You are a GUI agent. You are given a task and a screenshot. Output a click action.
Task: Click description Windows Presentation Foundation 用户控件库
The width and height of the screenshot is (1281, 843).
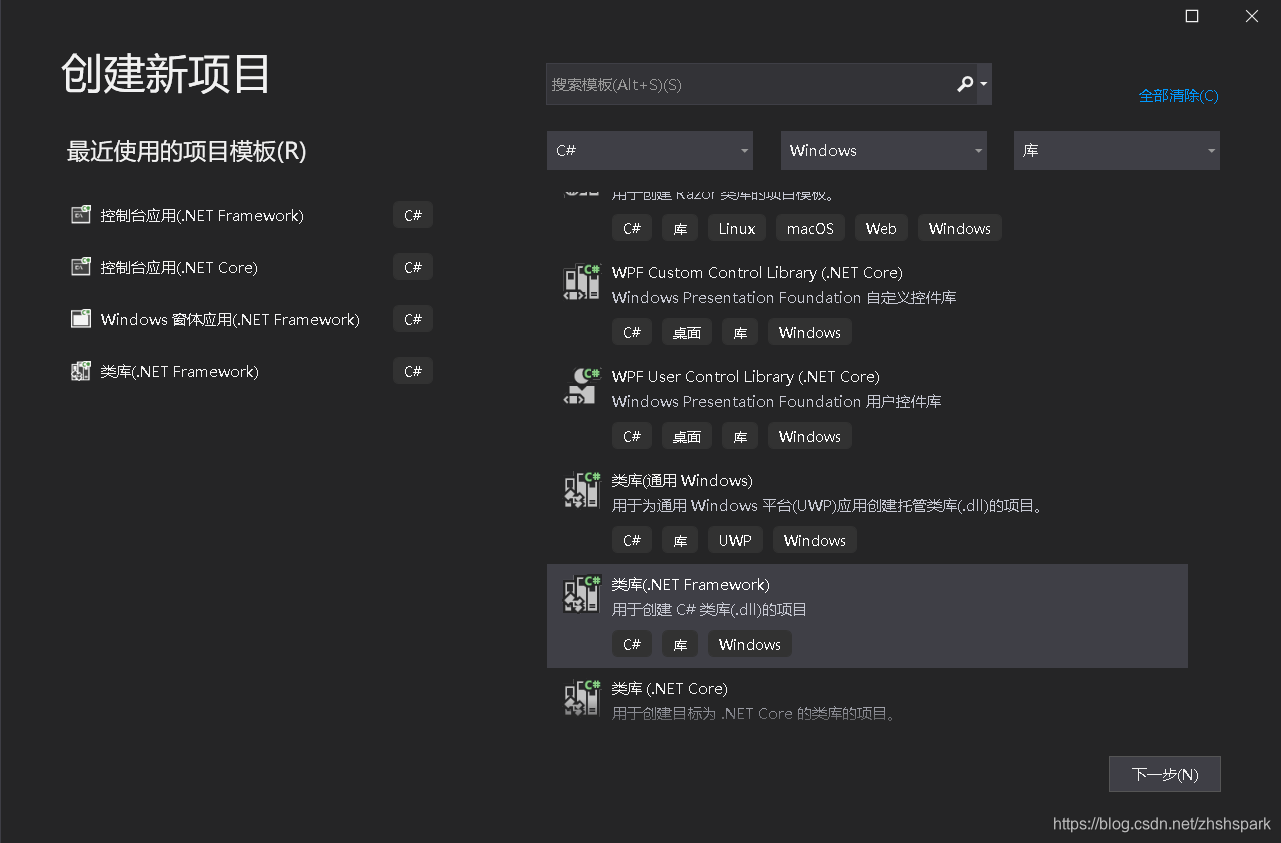coord(777,401)
